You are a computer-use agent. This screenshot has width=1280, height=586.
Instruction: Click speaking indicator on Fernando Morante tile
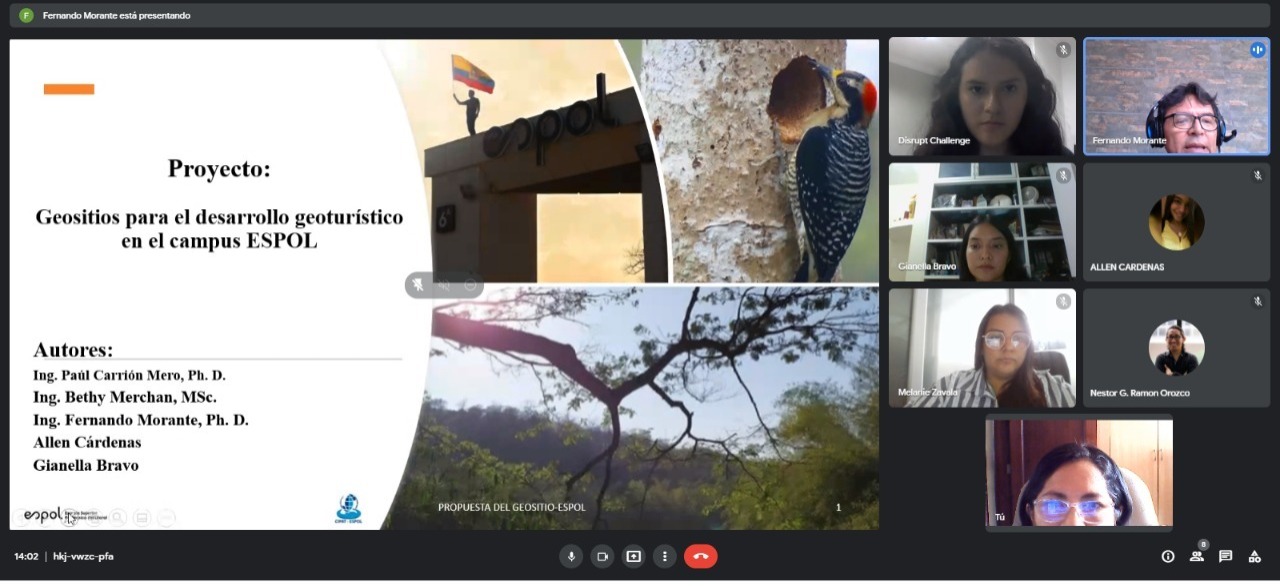click(1257, 50)
